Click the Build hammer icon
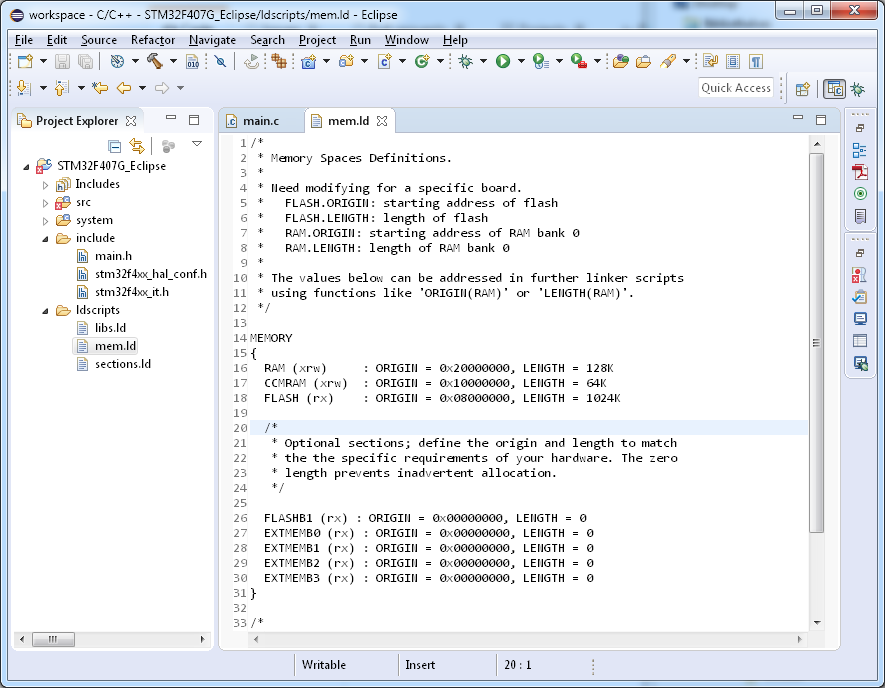 click(x=155, y=61)
